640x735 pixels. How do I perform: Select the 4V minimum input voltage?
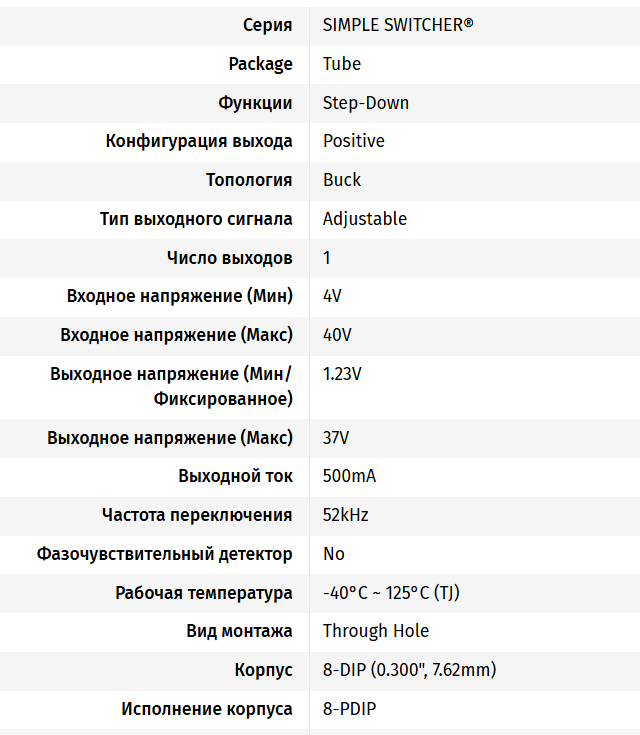tap(332, 297)
